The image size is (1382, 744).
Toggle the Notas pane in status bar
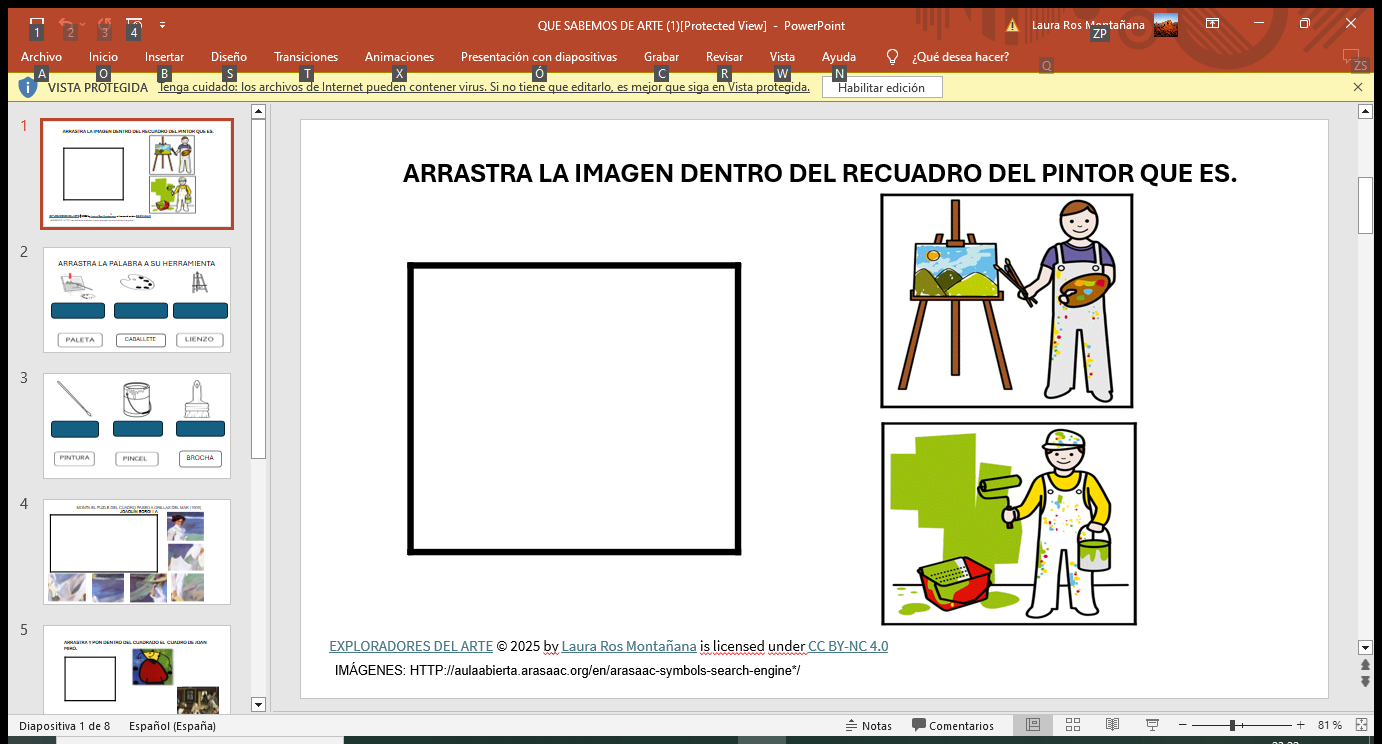click(x=868, y=725)
